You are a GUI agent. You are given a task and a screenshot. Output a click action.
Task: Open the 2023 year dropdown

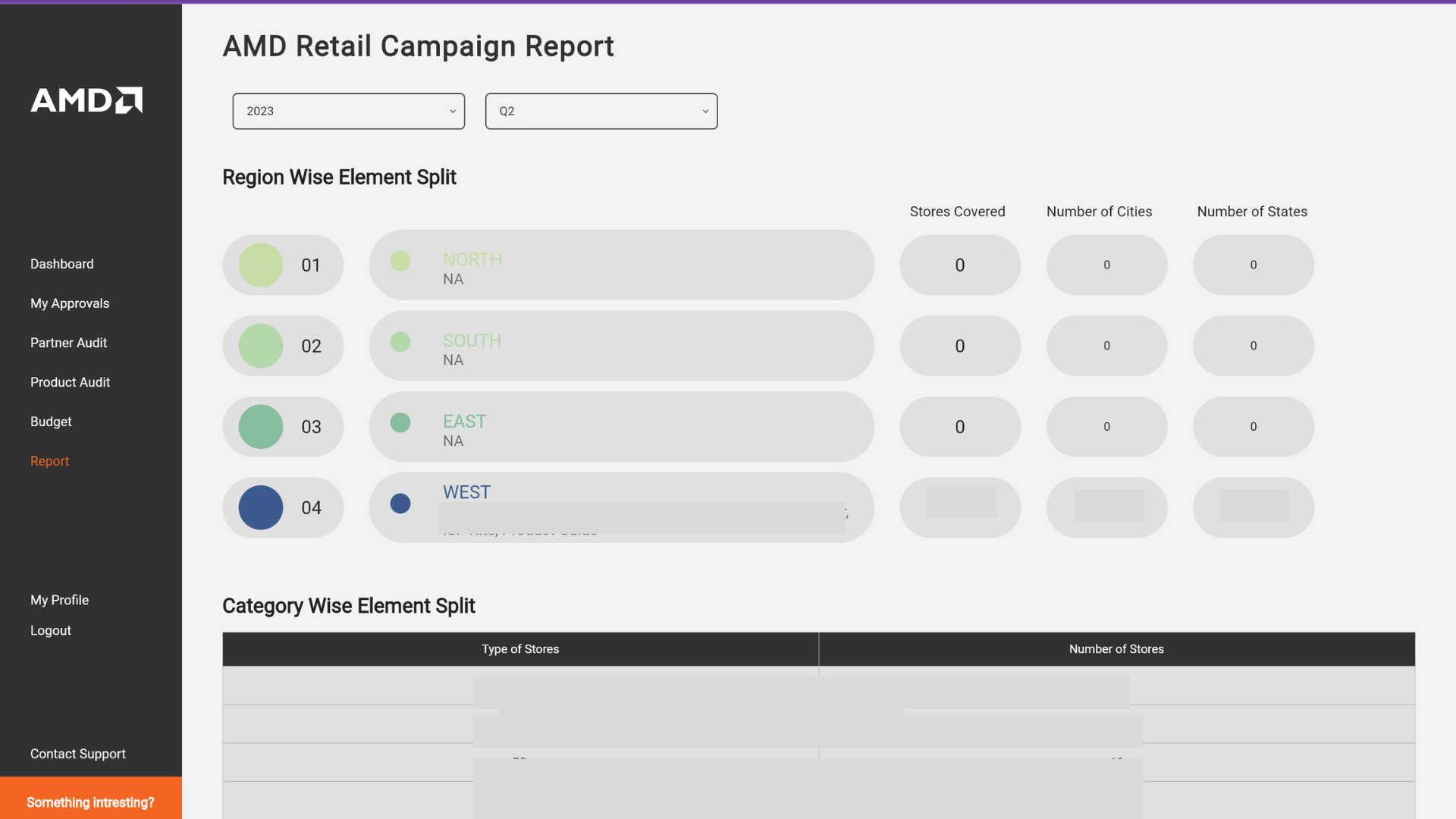click(x=349, y=111)
